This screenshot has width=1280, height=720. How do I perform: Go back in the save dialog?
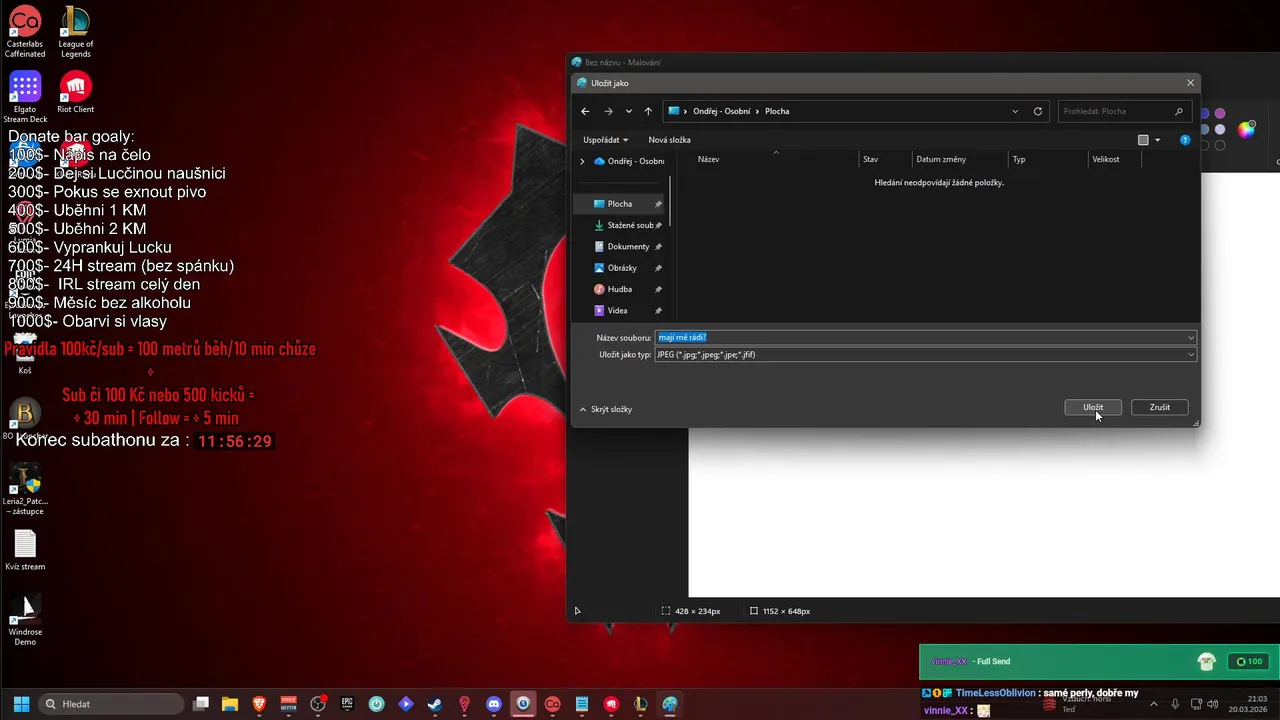pos(586,111)
